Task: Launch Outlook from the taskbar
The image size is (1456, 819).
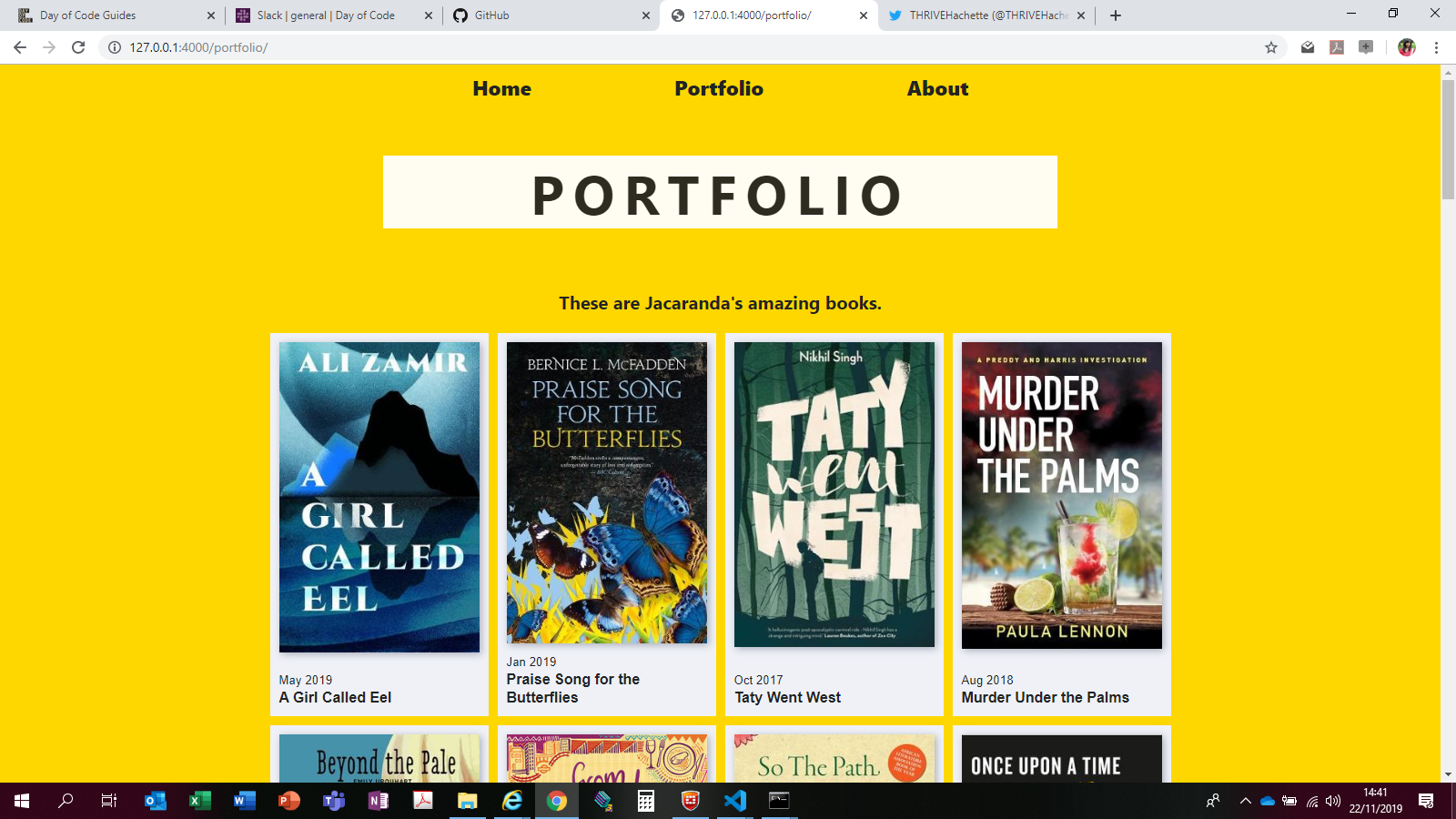Action: (155, 801)
